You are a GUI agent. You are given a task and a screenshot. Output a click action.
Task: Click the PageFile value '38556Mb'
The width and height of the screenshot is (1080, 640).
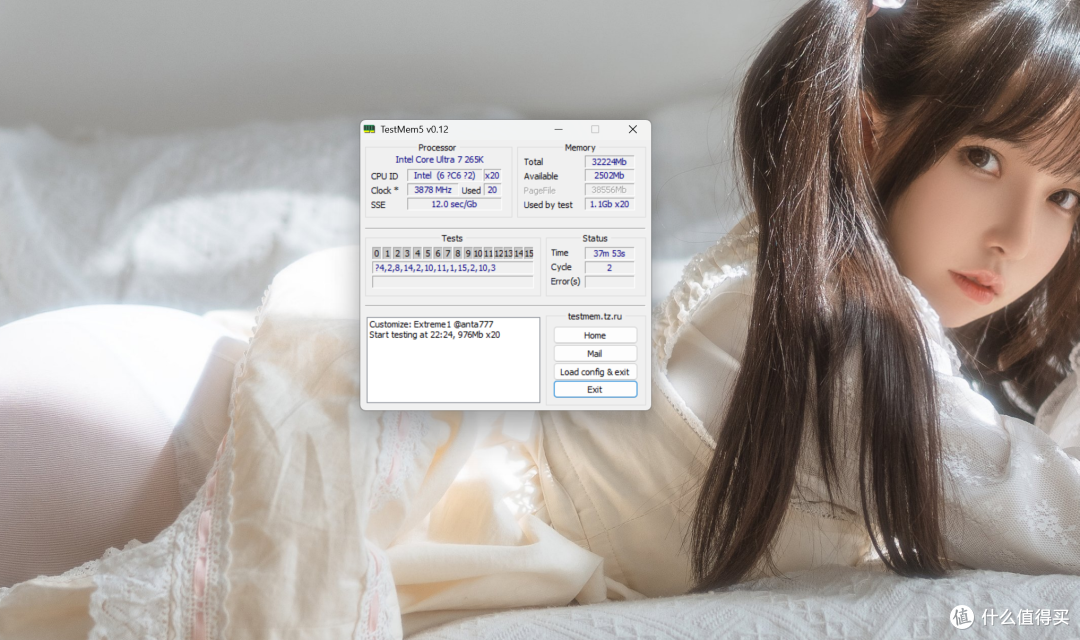[609, 190]
